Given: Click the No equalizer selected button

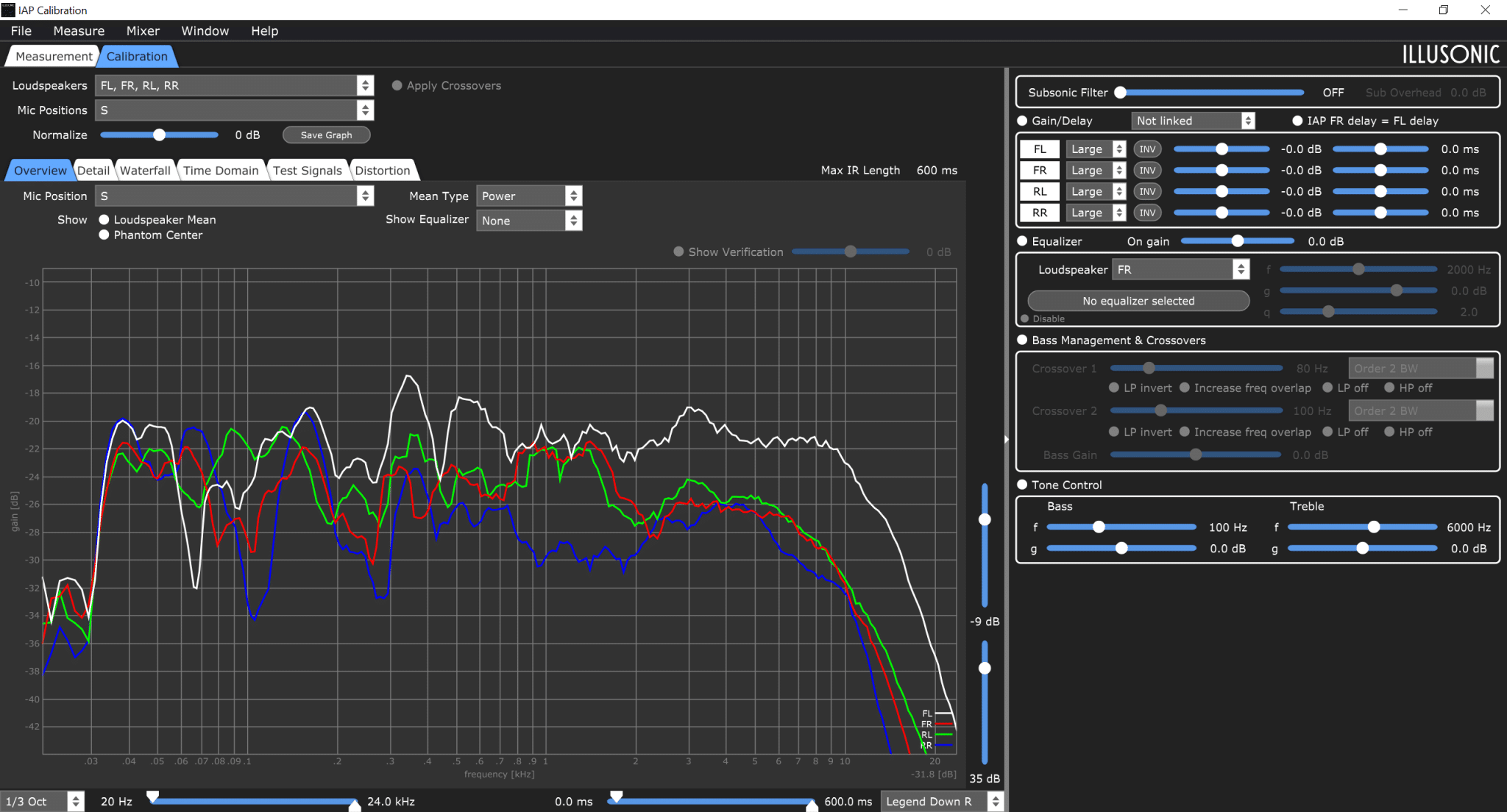Looking at the screenshot, I should 1138,301.
